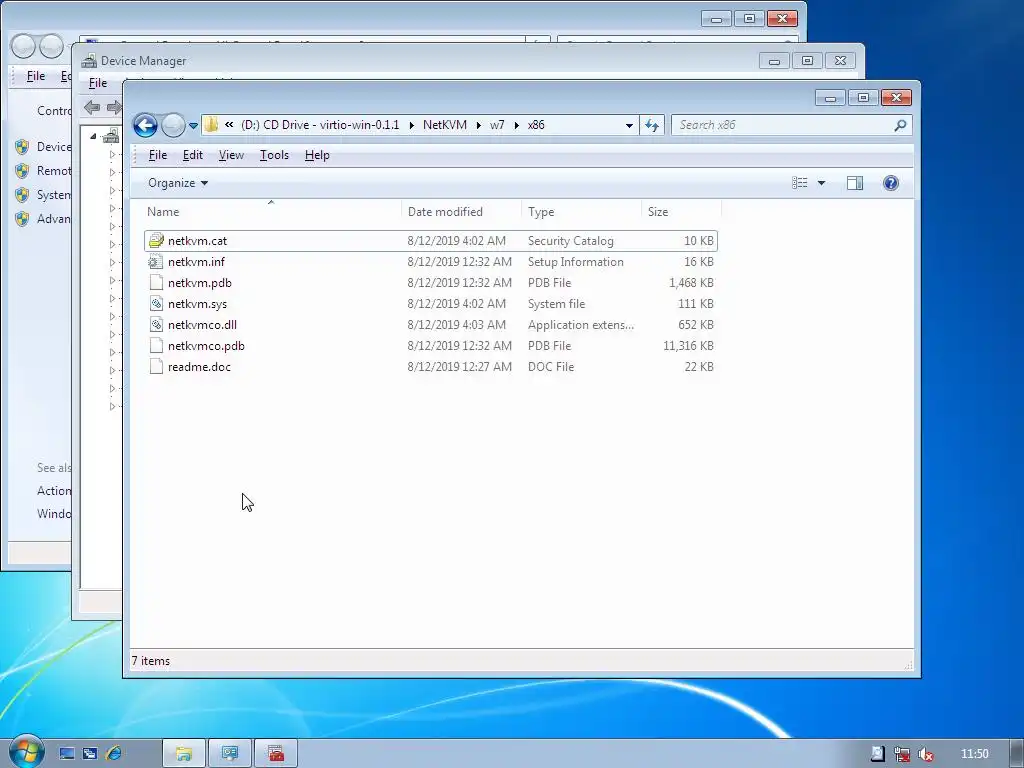Click the readme.doc file name
The width and height of the screenshot is (1024, 768).
[x=199, y=367]
